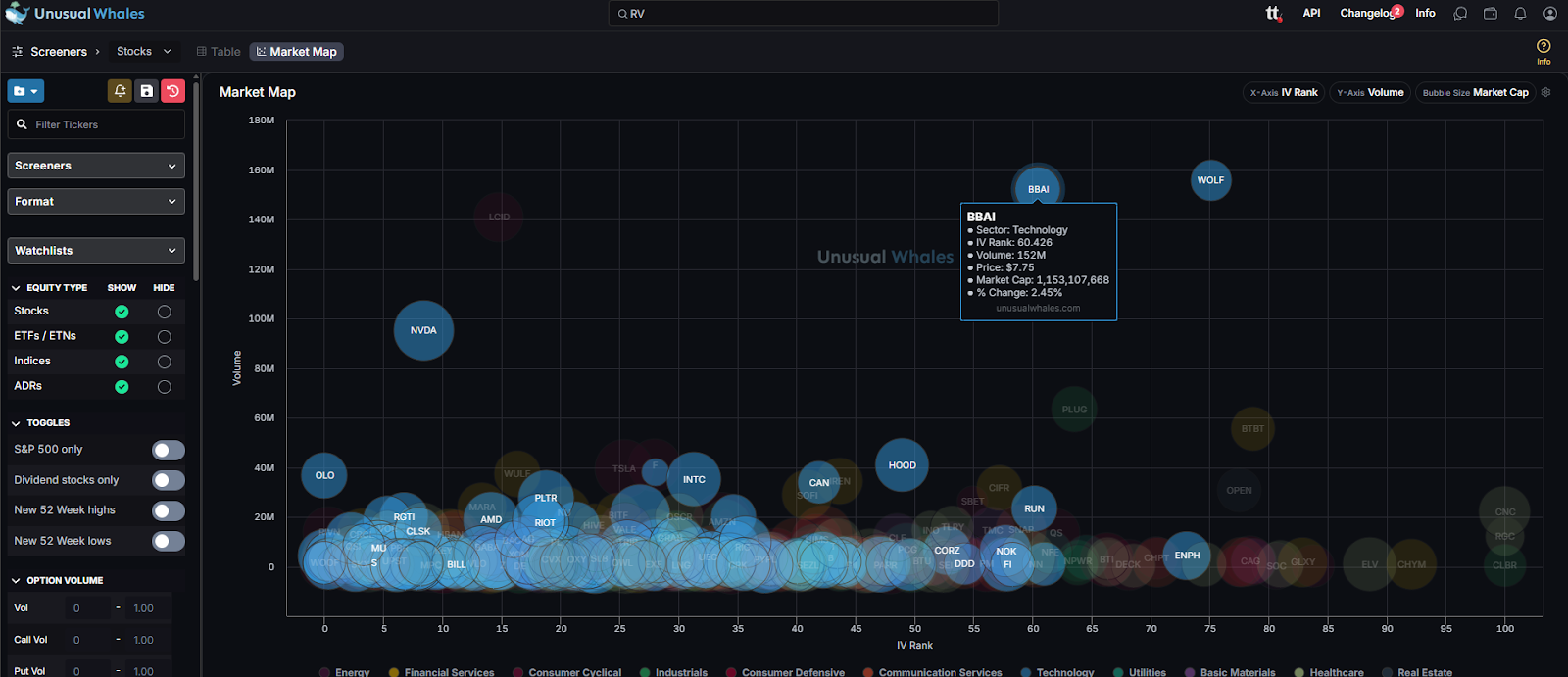The height and width of the screenshot is (677, 1568).
Task: Click the OLO bubble
Action: (324, 475)
